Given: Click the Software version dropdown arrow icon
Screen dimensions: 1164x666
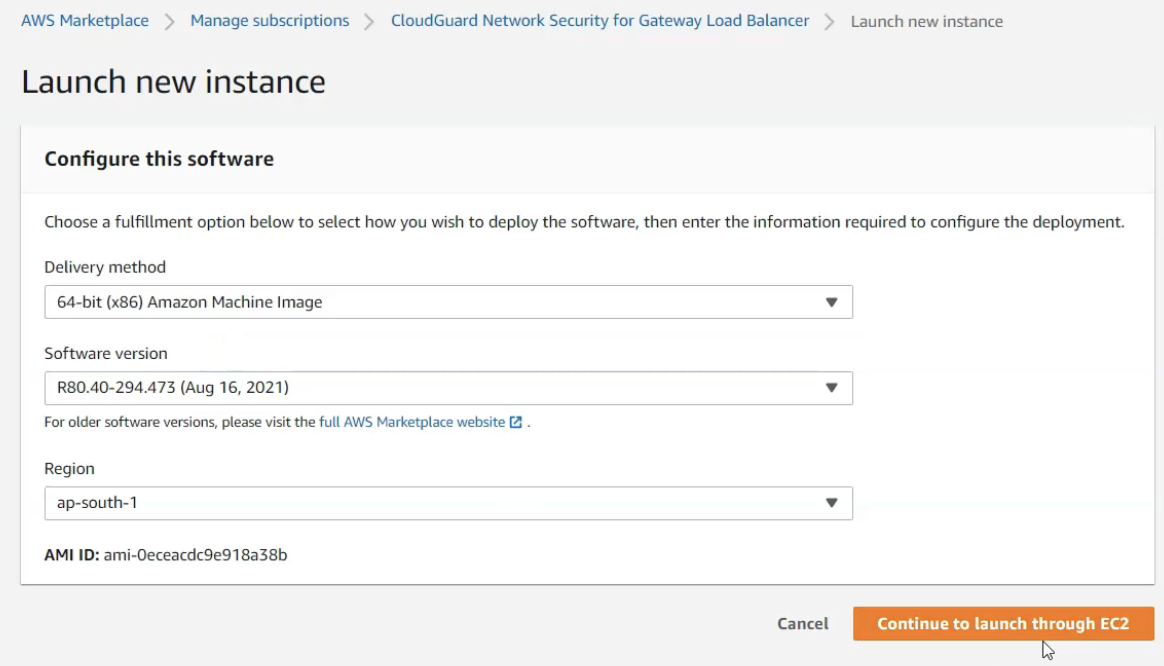Looking at the screenshot, I should pos(831,388).
